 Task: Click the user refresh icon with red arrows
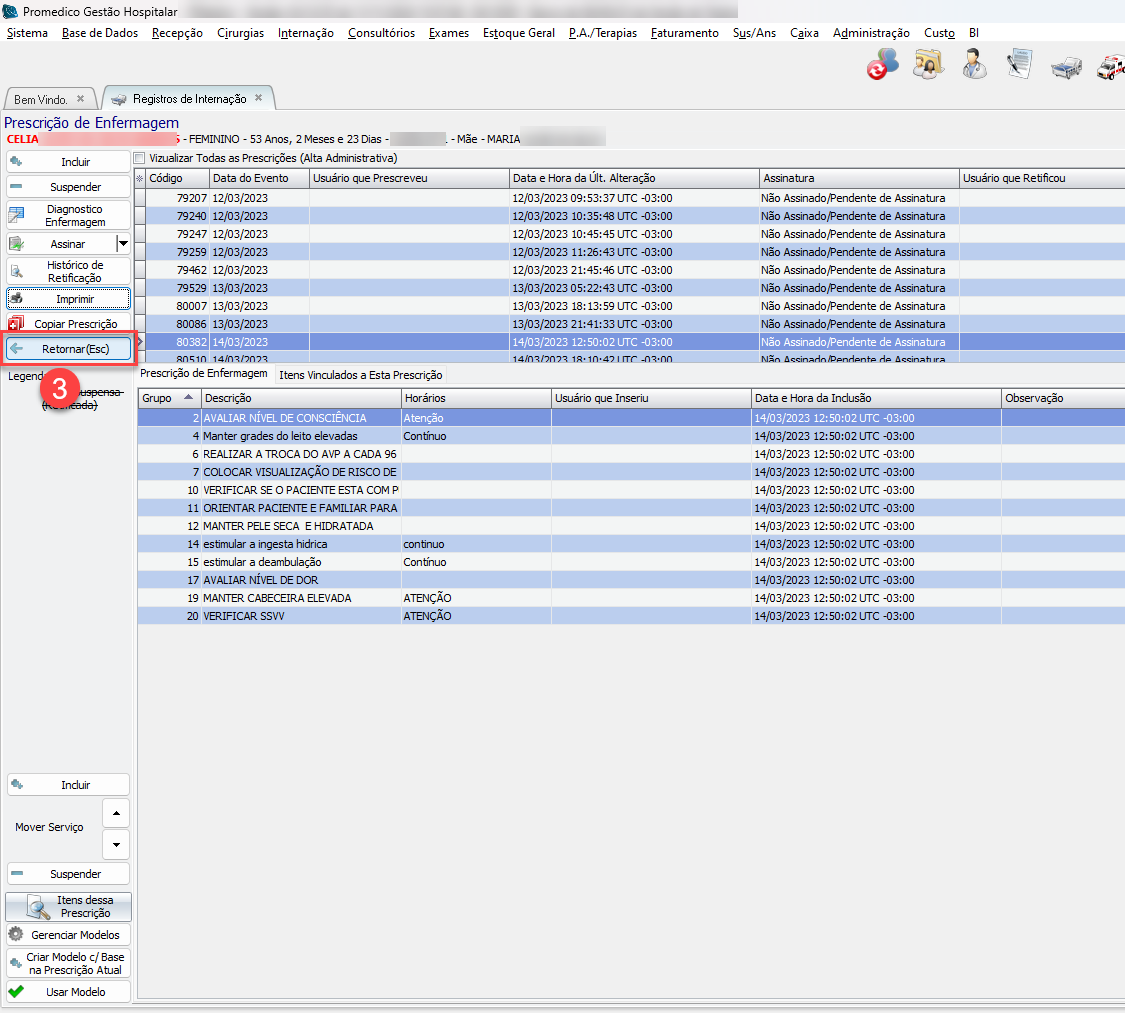[x=883, y=64]
